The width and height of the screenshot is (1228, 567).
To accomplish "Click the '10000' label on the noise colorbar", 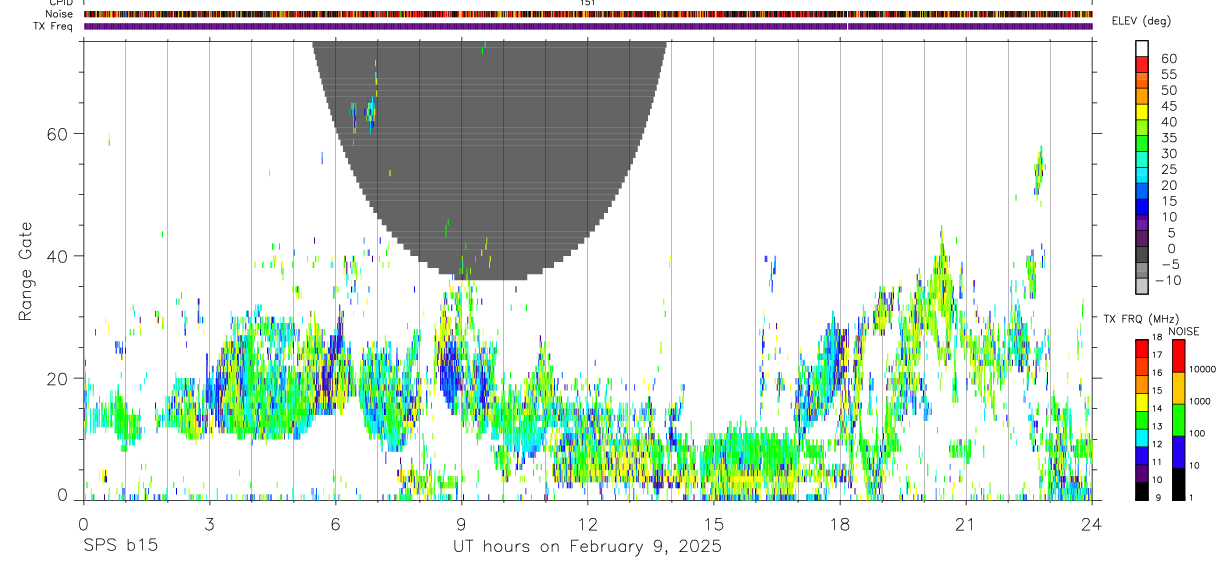I will pyautogui.click(x=1204, y=369).
